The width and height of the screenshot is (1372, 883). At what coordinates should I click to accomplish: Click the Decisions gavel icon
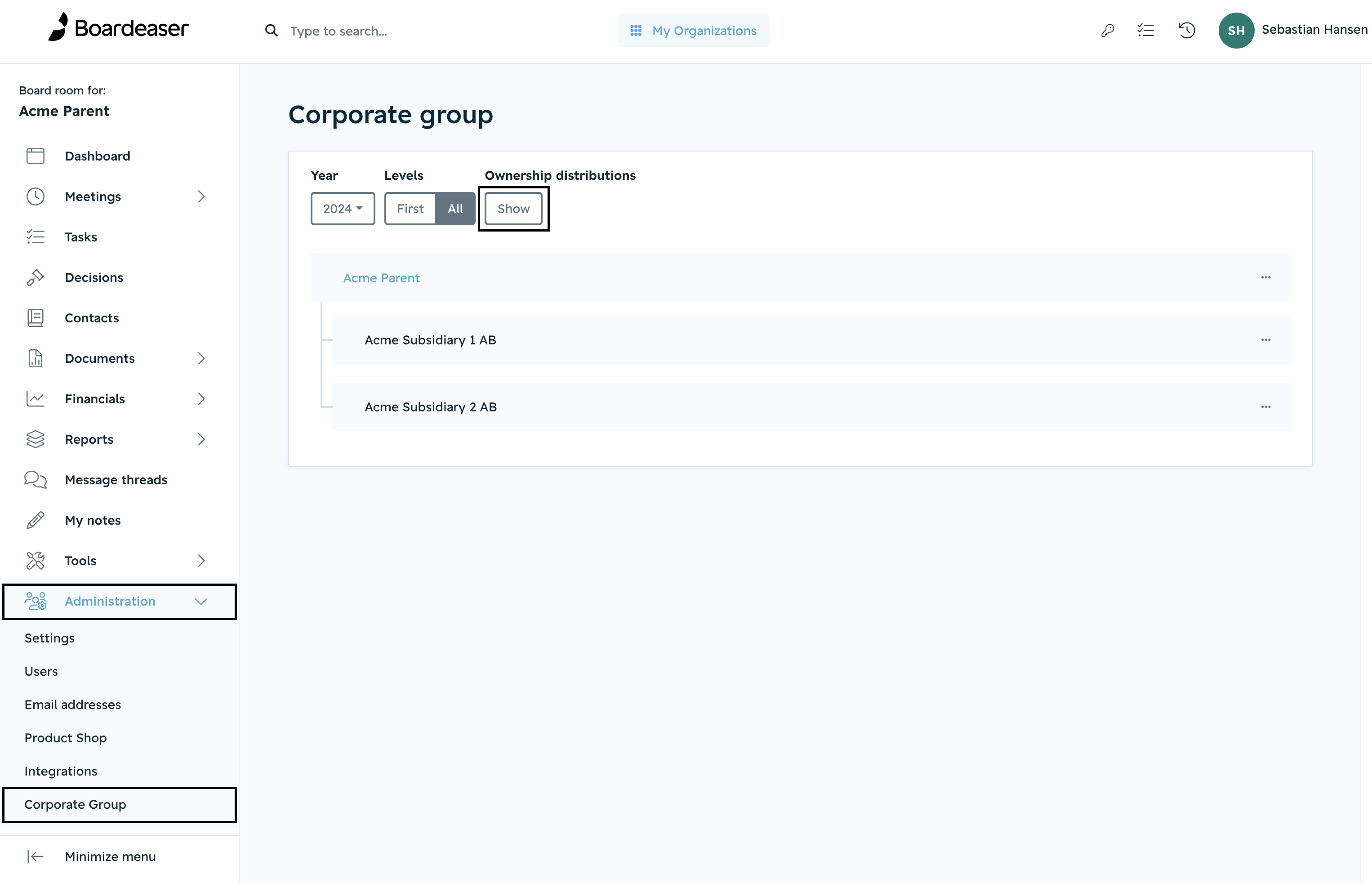click(x=36, y=277)
